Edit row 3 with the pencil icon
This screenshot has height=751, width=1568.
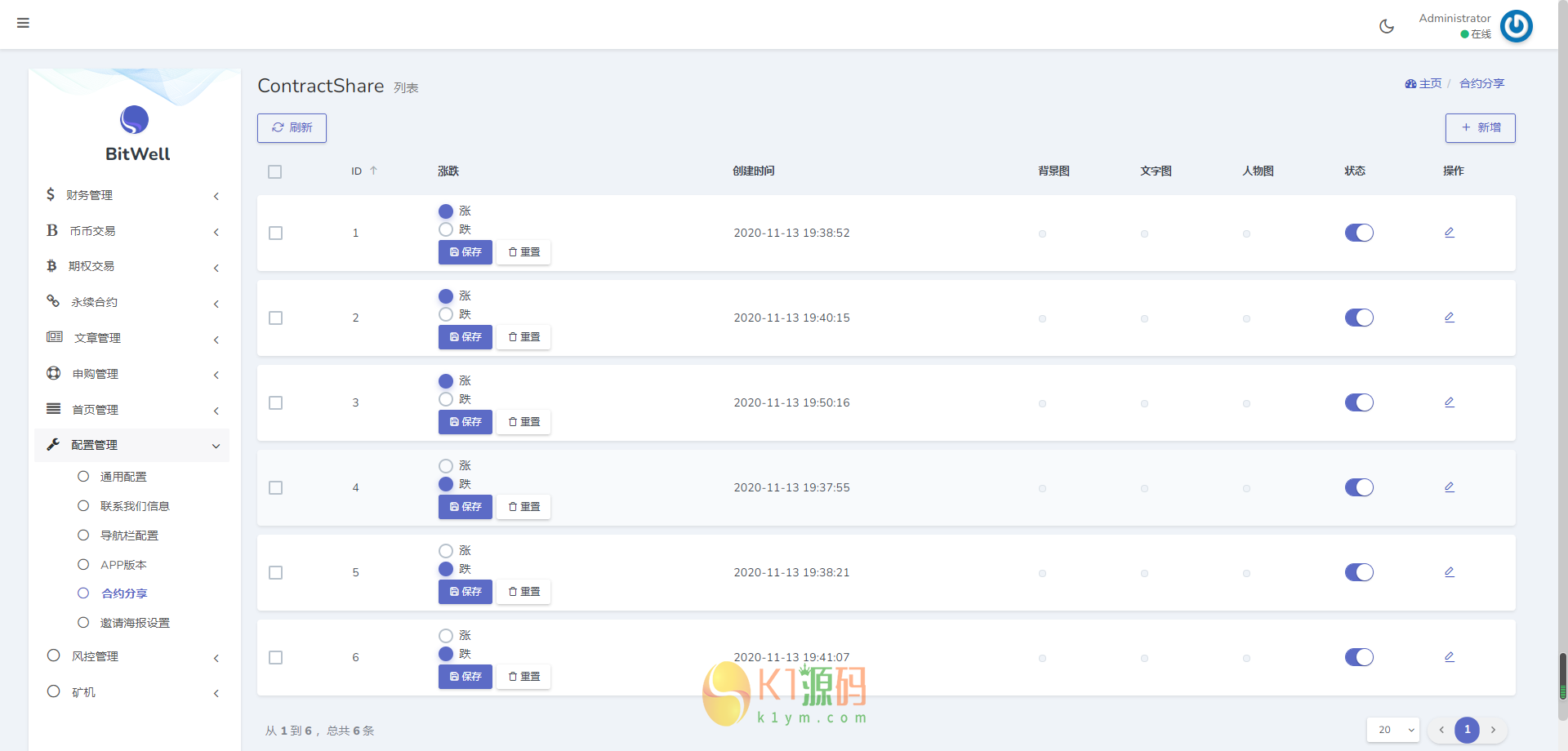(1450, 402)
